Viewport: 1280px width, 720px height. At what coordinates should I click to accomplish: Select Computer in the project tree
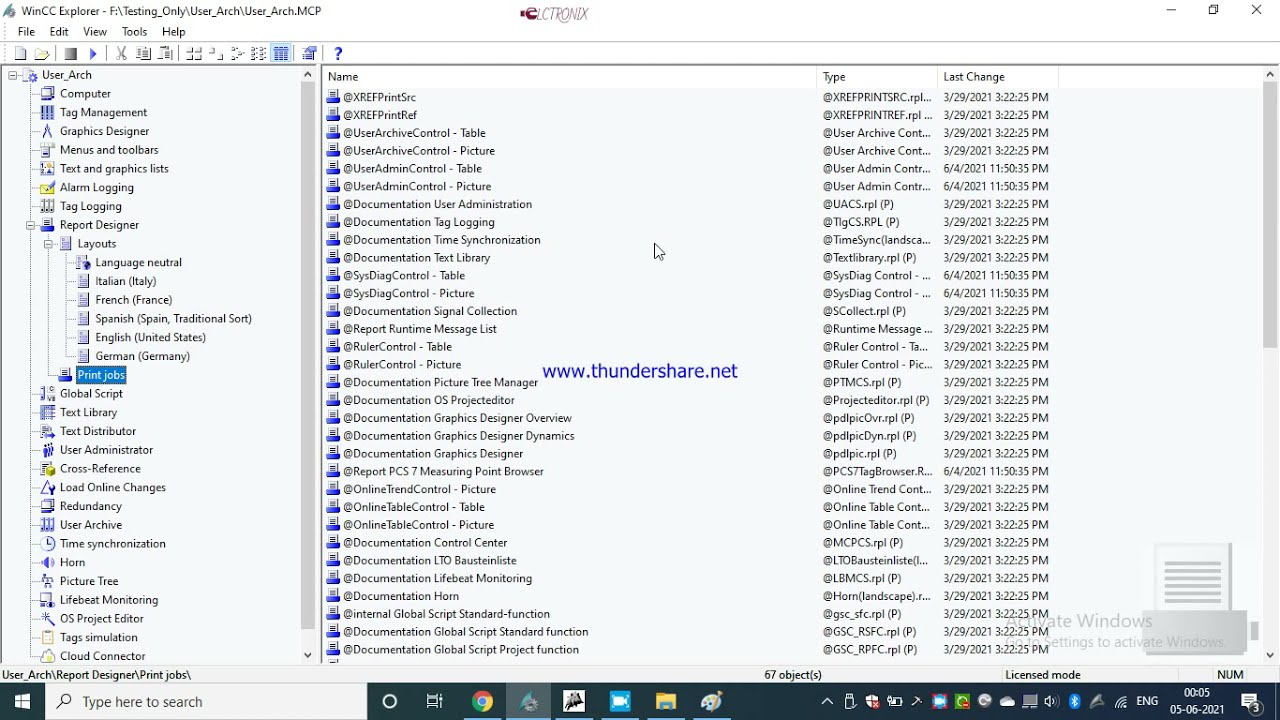point(85,94)
